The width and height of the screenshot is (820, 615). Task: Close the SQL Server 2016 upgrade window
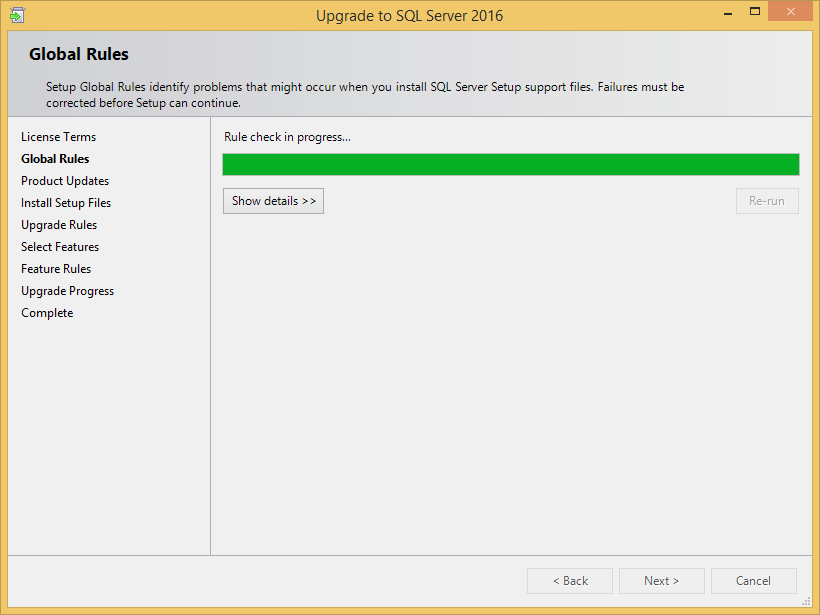pyautogui.click(x=792, y=12)
